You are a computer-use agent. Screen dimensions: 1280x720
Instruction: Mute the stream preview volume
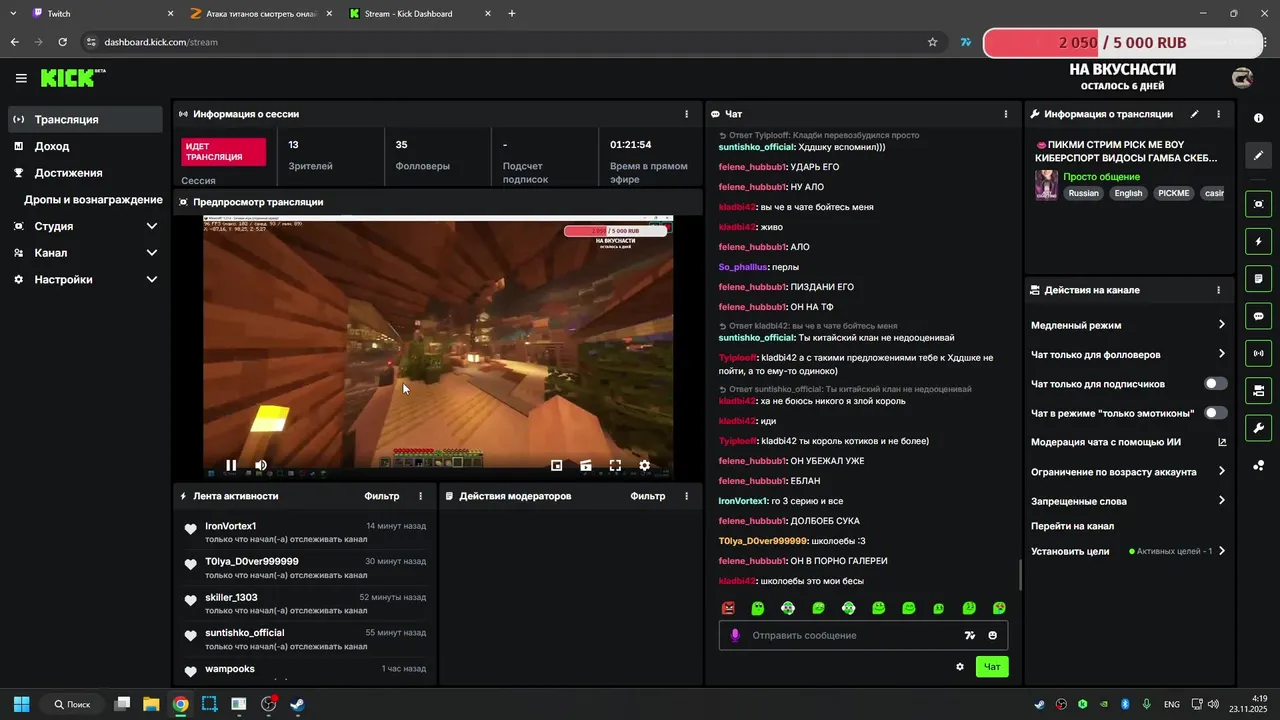pos(261,465)
